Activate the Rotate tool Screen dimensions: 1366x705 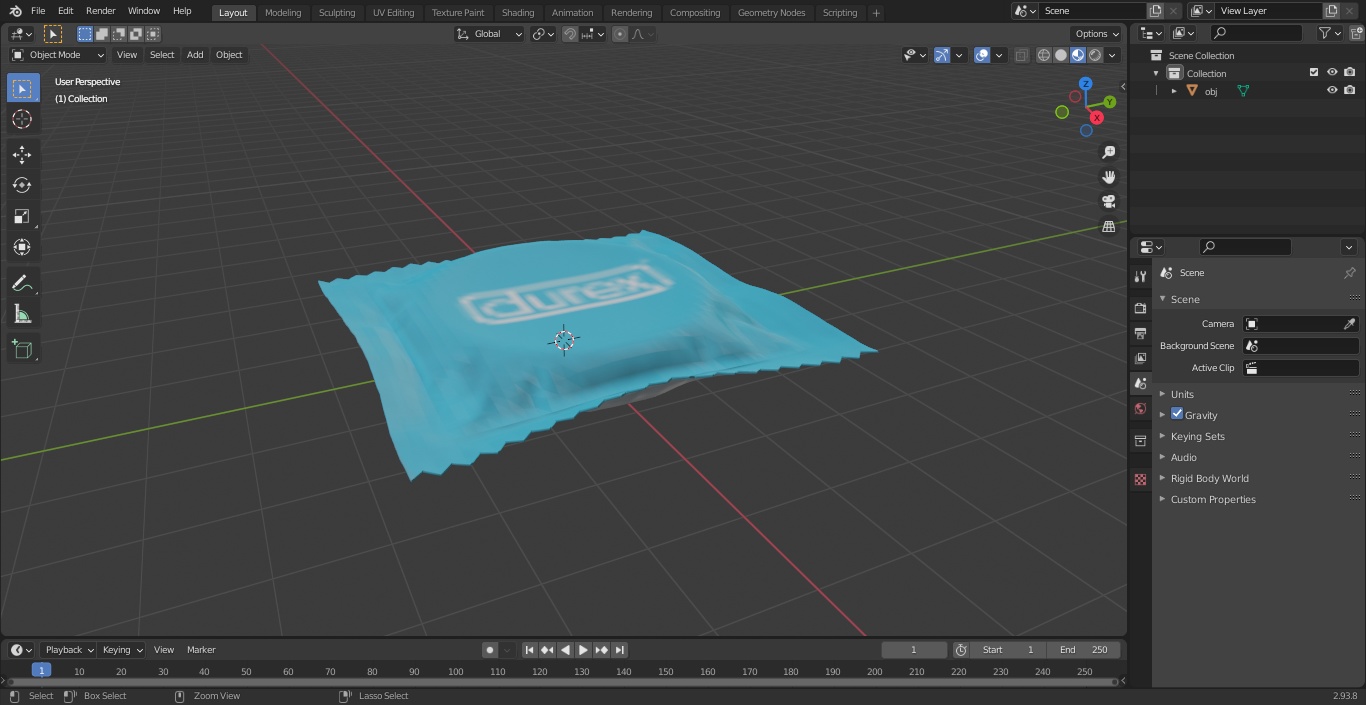(22, 185)
